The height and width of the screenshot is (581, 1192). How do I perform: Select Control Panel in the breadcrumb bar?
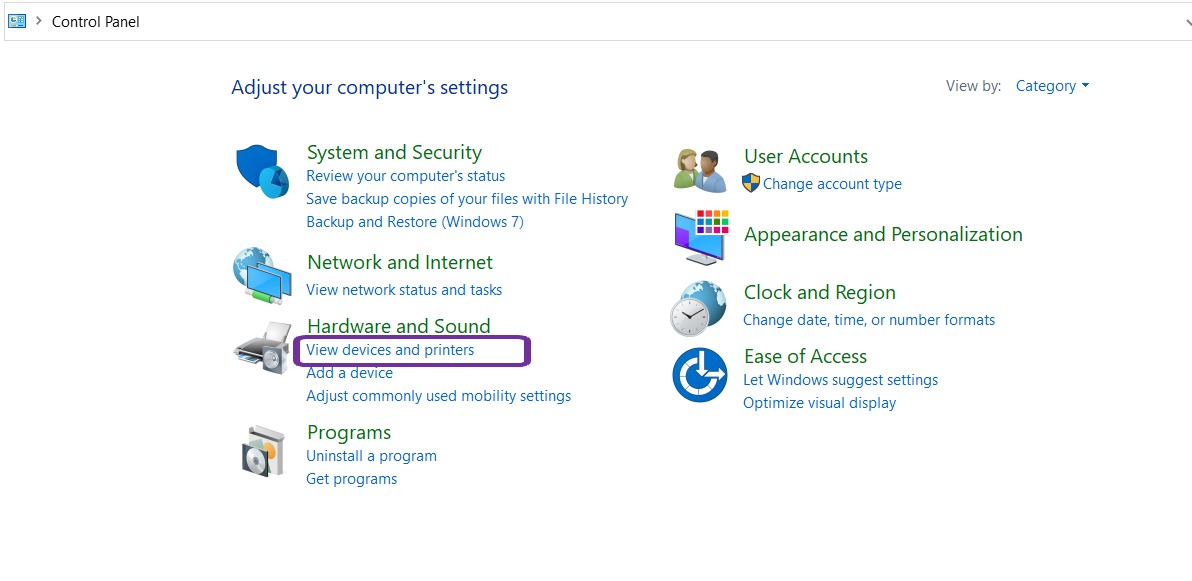tap(95, 21)
